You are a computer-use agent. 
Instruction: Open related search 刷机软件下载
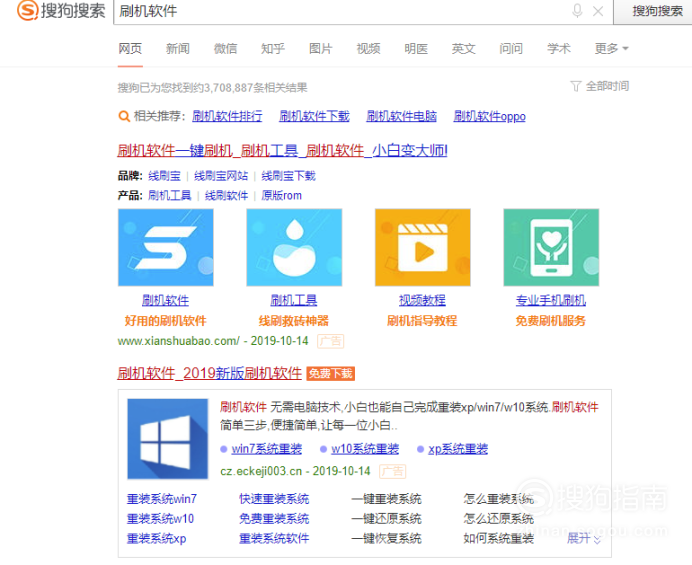pos(314,116)
